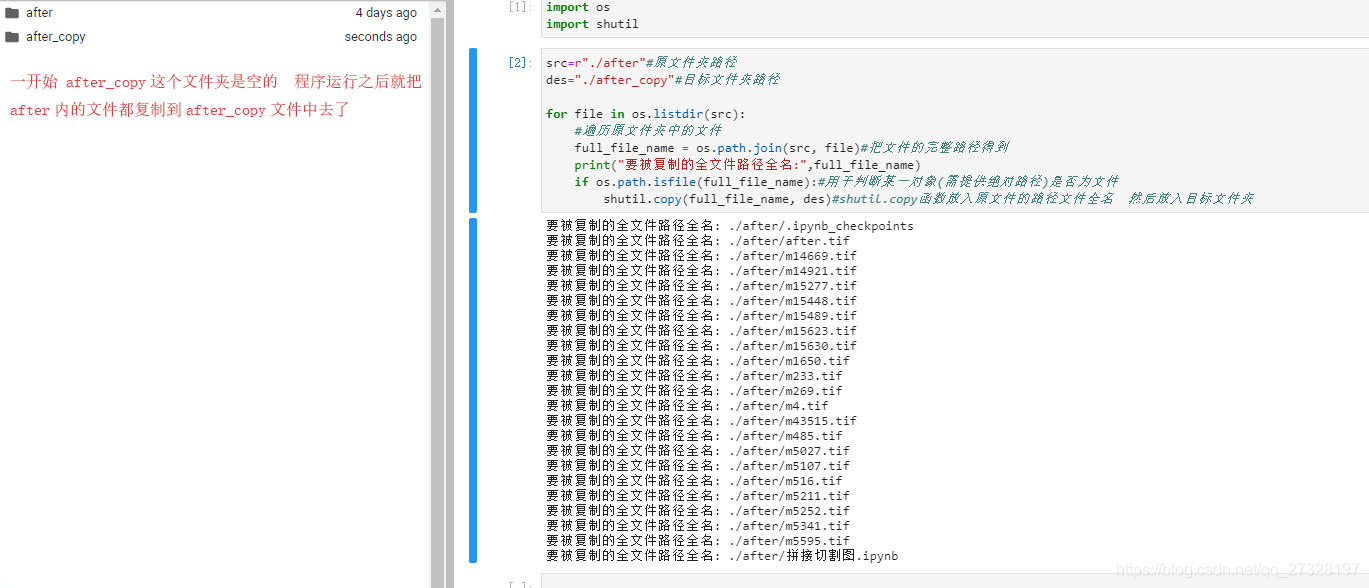The height and width of the screenshot is (588, 1369).
Task: Click the "4 days ago" modified time
Action: pyautogui.click(x=386, y=13)
